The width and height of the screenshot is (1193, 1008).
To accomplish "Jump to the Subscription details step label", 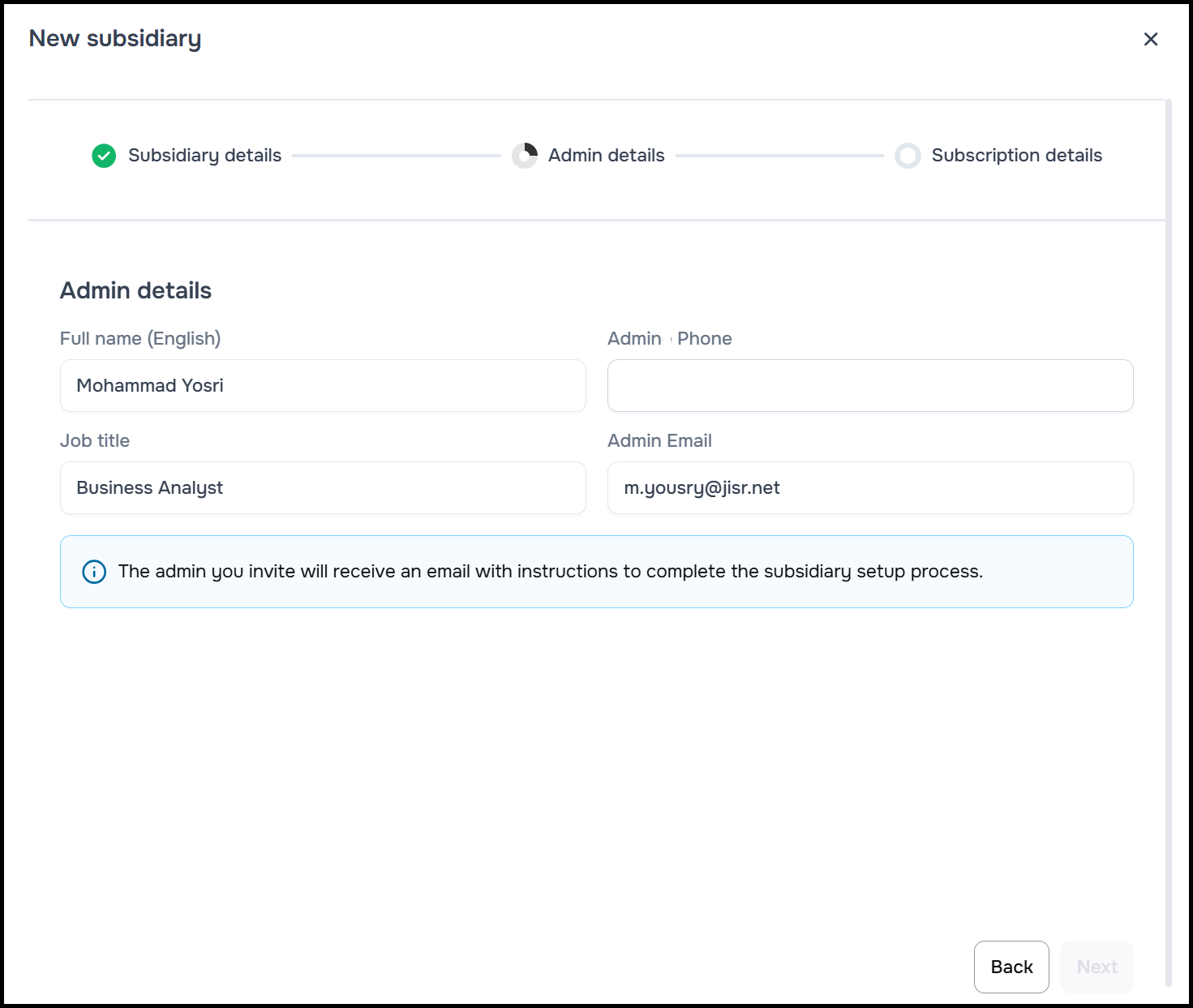I will pyautogui.click(x=1016, y=156).
